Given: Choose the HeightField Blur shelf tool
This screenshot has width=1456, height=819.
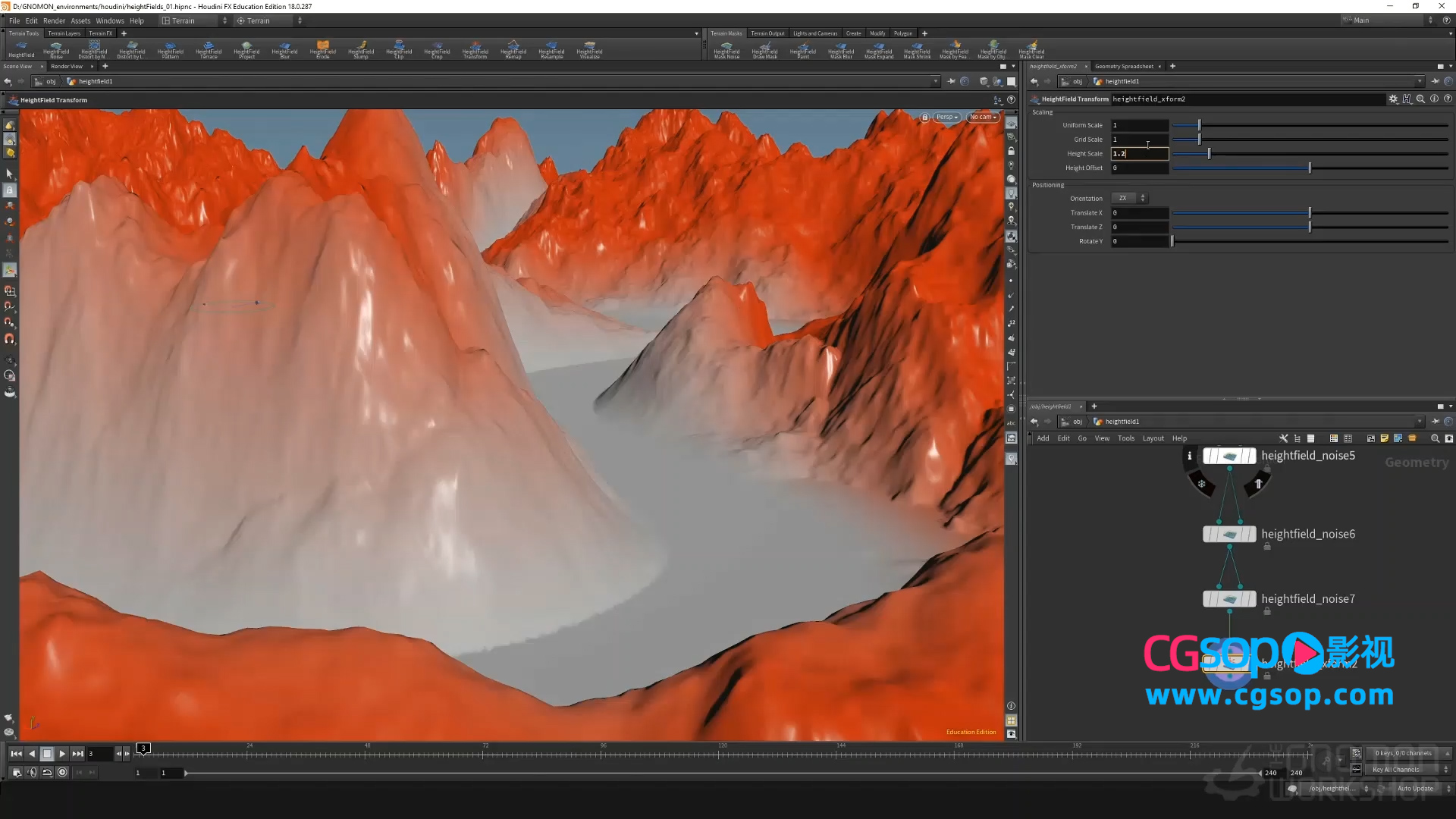Looking at the screenshot, I should tap(284, 49).
